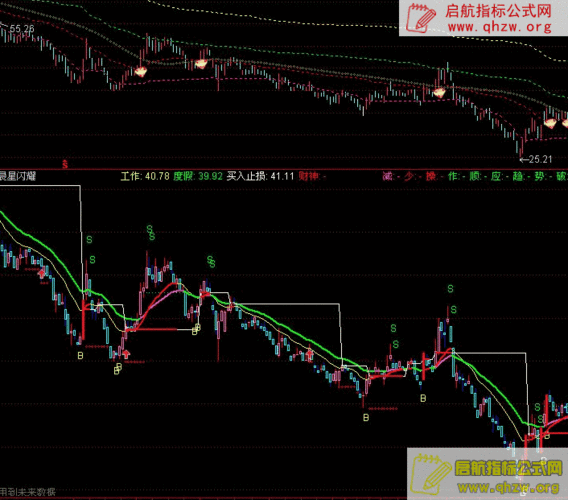Click the 25.21 low price label
Image resolution: width=568 pixels, height=500 pixels.
[x=540, y=159]
